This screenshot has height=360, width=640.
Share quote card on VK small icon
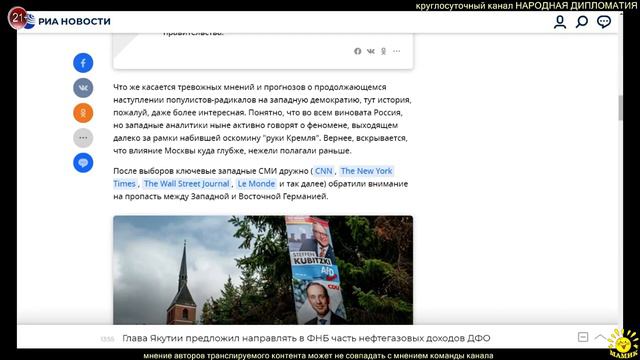coord(371,51)
